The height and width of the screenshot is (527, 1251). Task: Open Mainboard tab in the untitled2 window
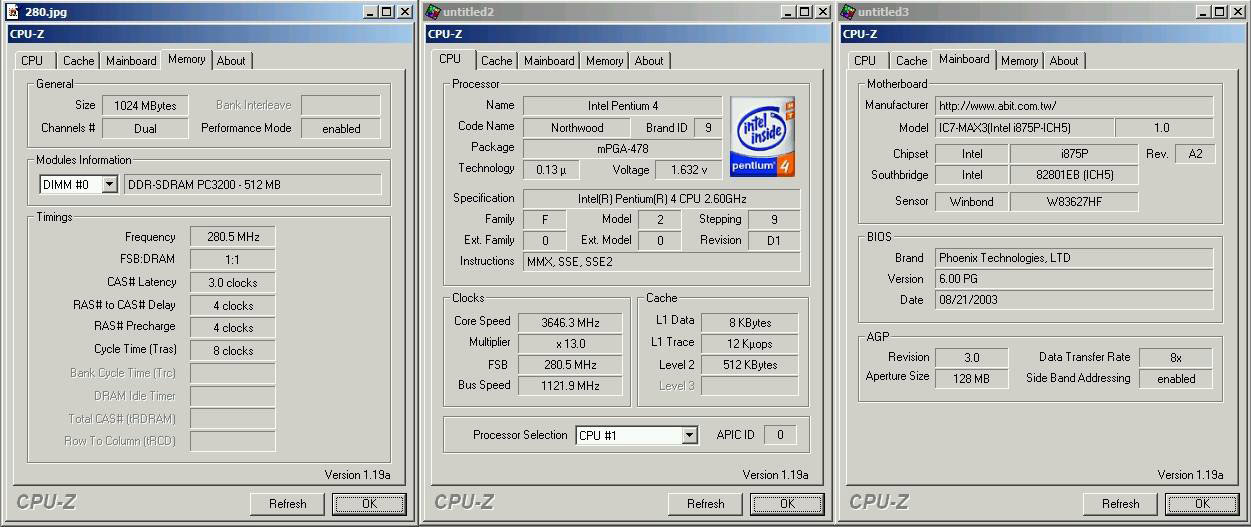coord(549,61)
